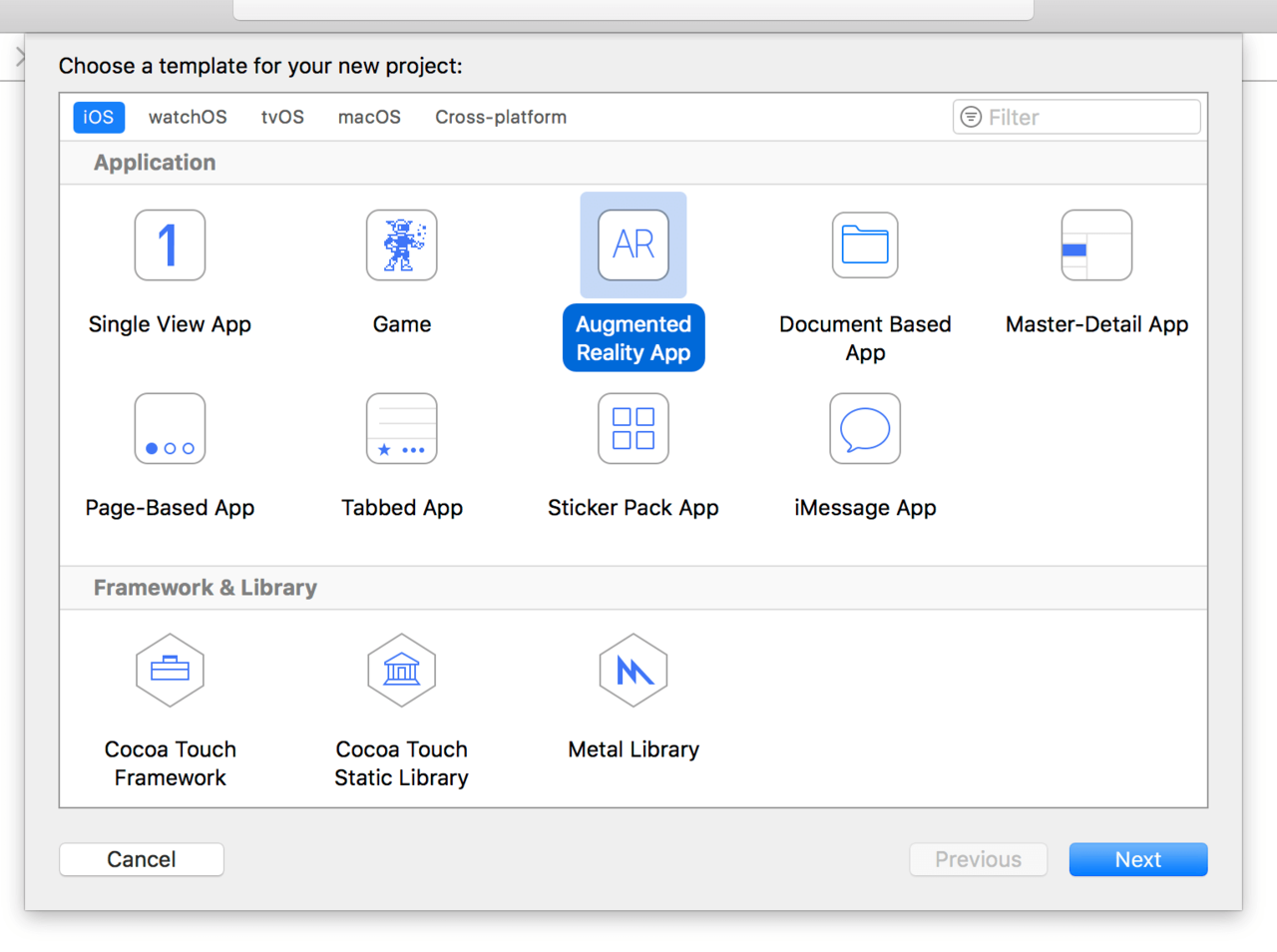Click the "Tabbed App" label

point(402,508)
